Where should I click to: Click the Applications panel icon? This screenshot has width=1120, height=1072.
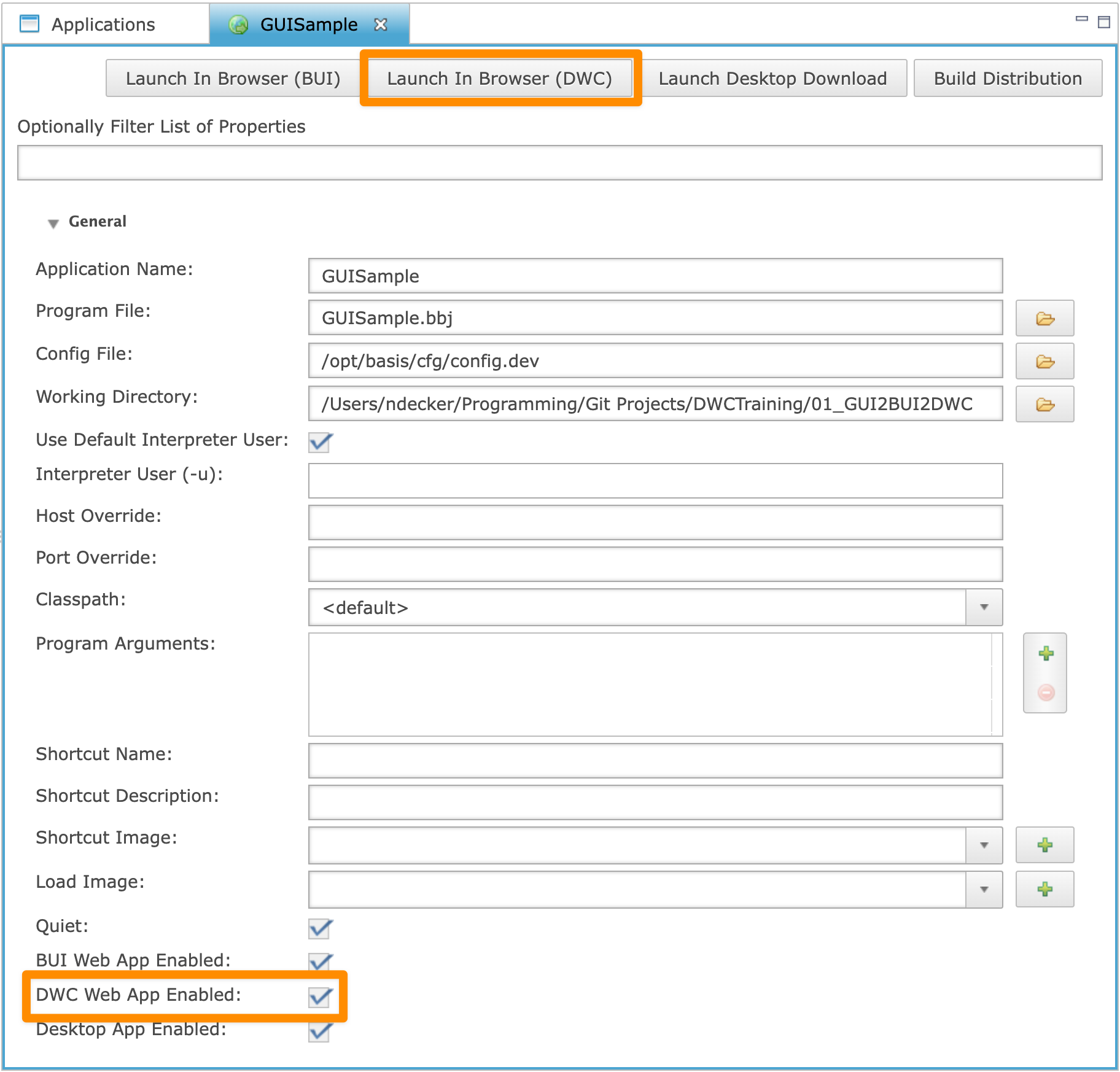[28, 25]
